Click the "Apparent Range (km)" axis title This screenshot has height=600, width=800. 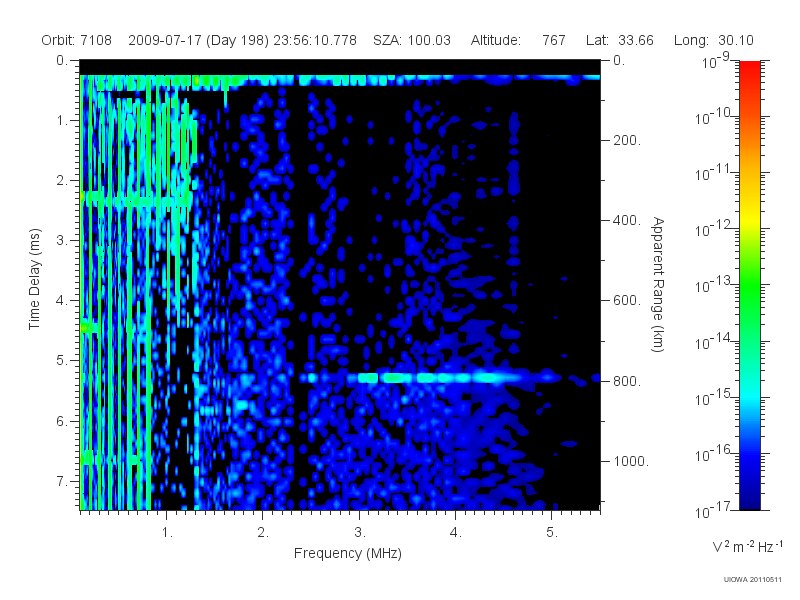tap(658, 284)
